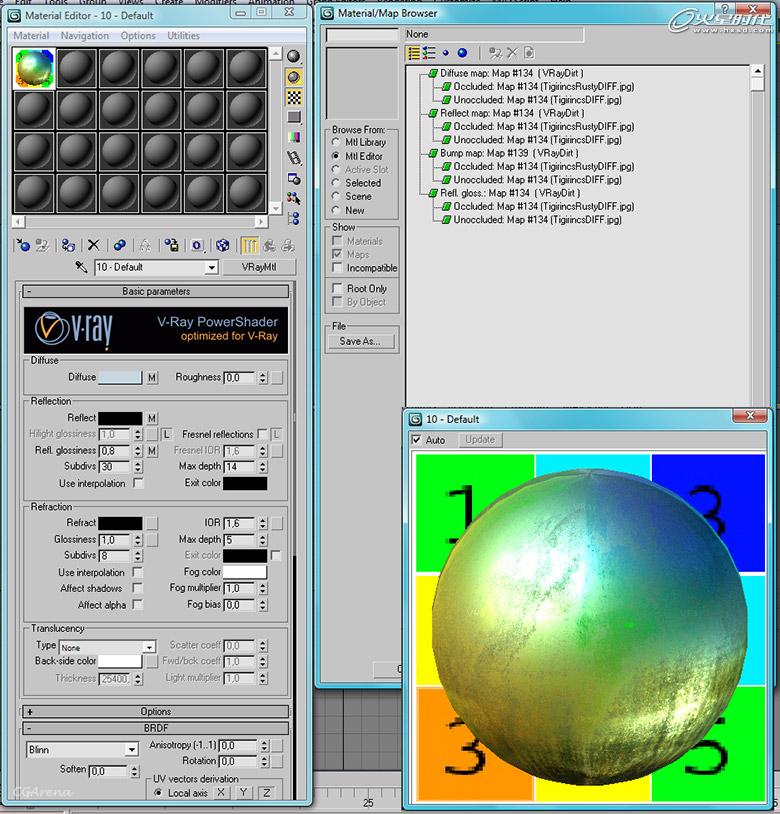Click the M map button next to Diffuse
Image resolution: width=780 pixels, height=814 pixels.
[152, 377]
